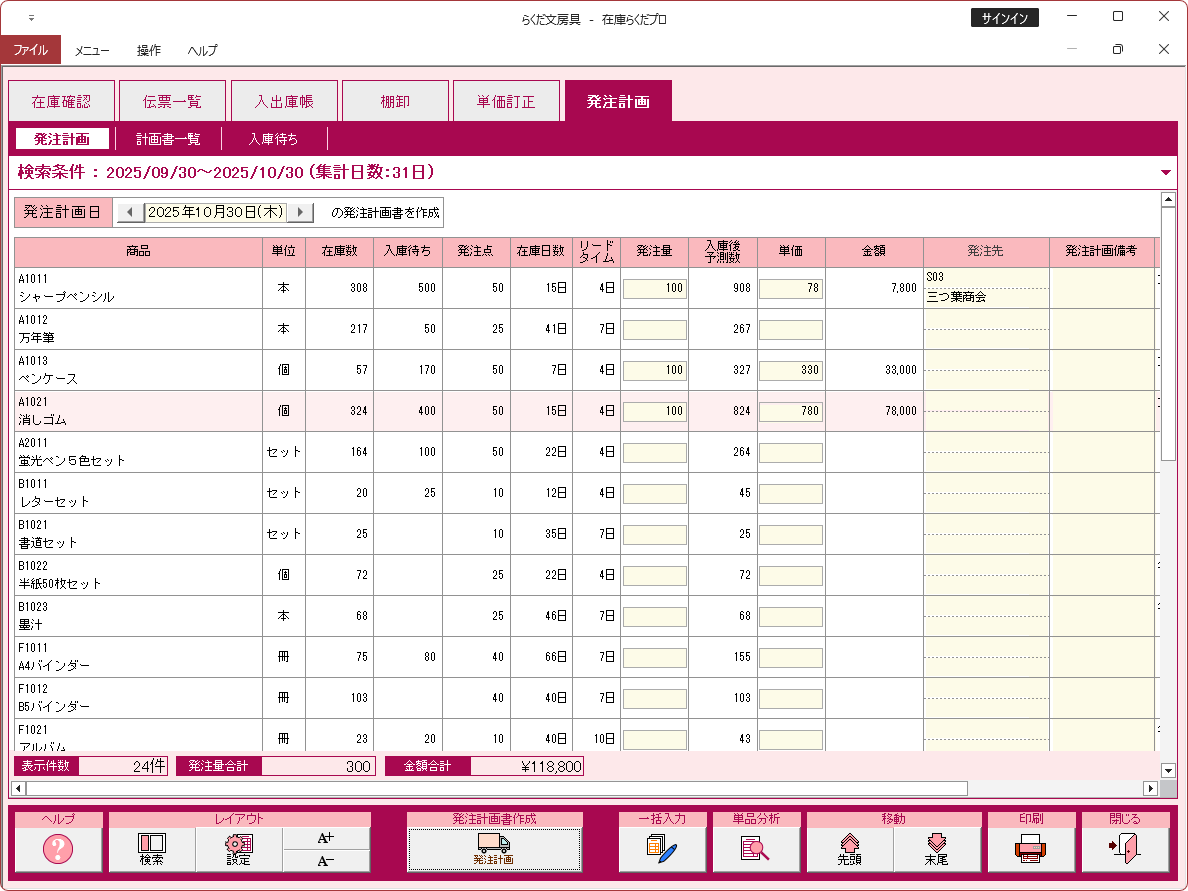
Task: Expand the search conditions panel arrow
Action: click(x=1165, y=173)
